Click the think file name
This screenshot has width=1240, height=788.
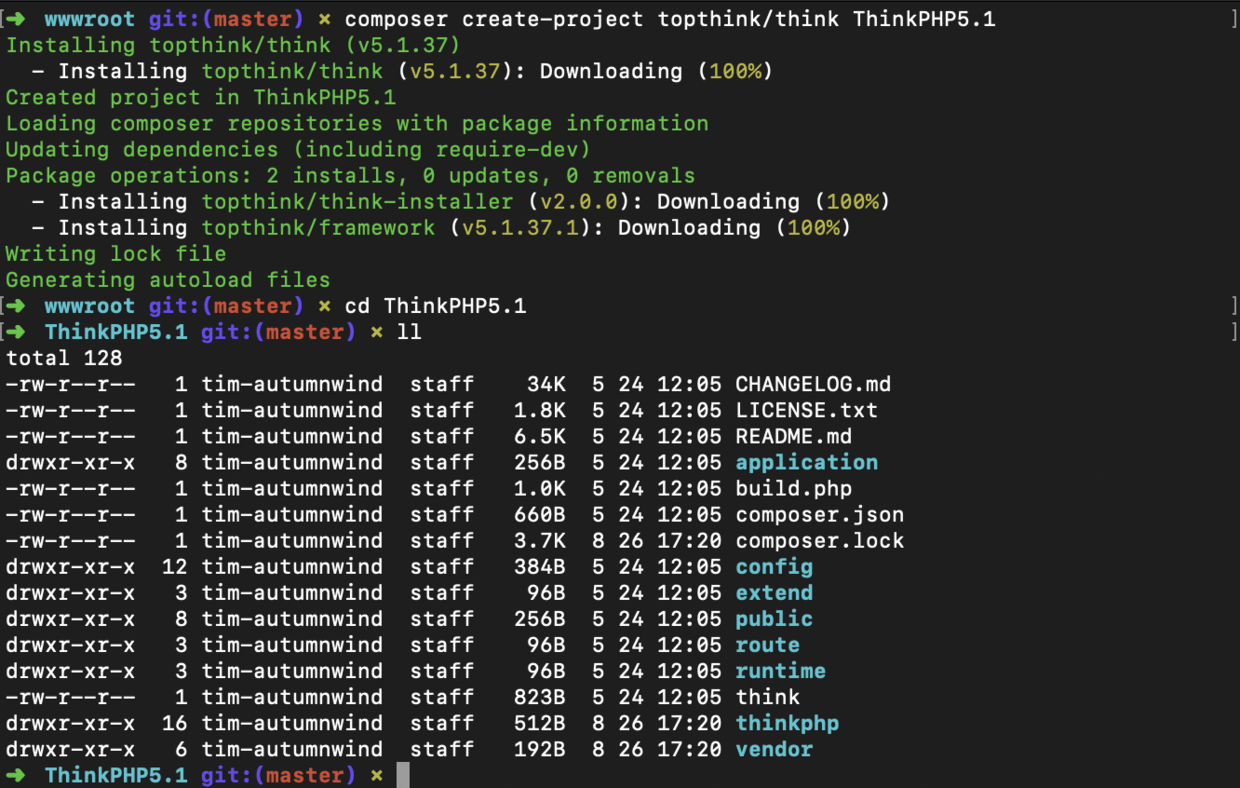coord(768,696)
